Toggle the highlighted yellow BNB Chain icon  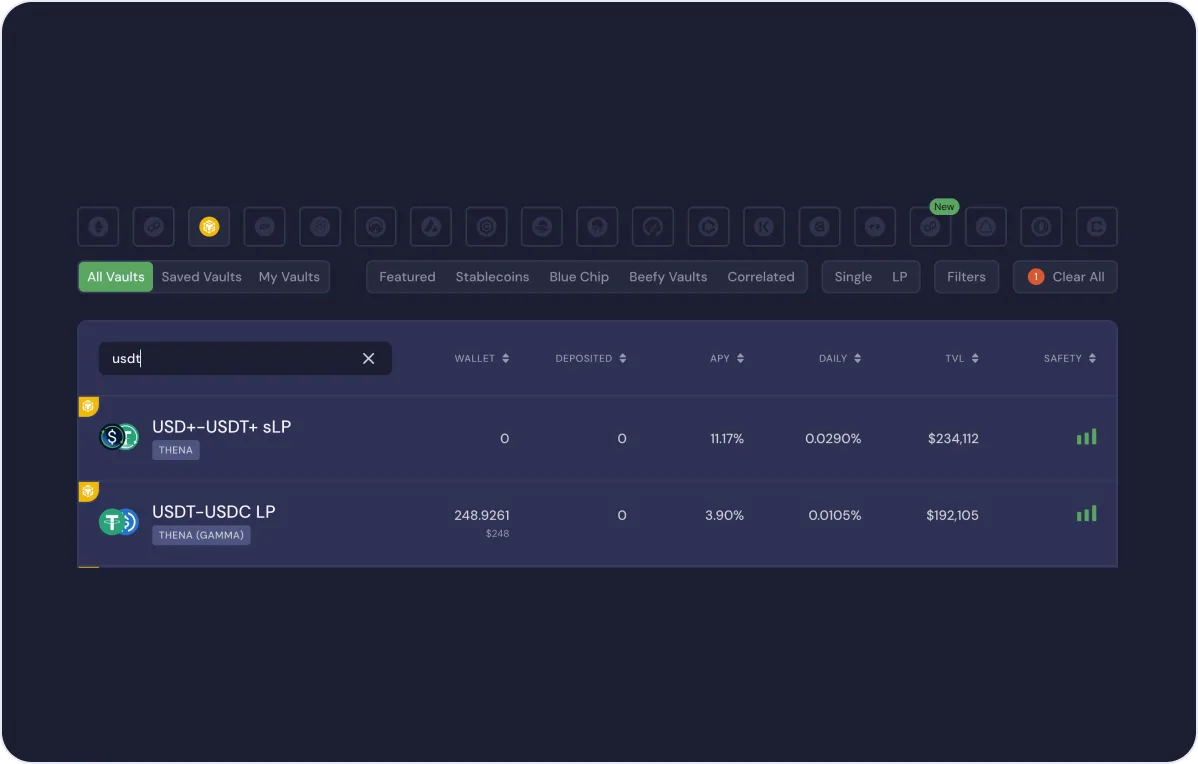pos(209,227)
